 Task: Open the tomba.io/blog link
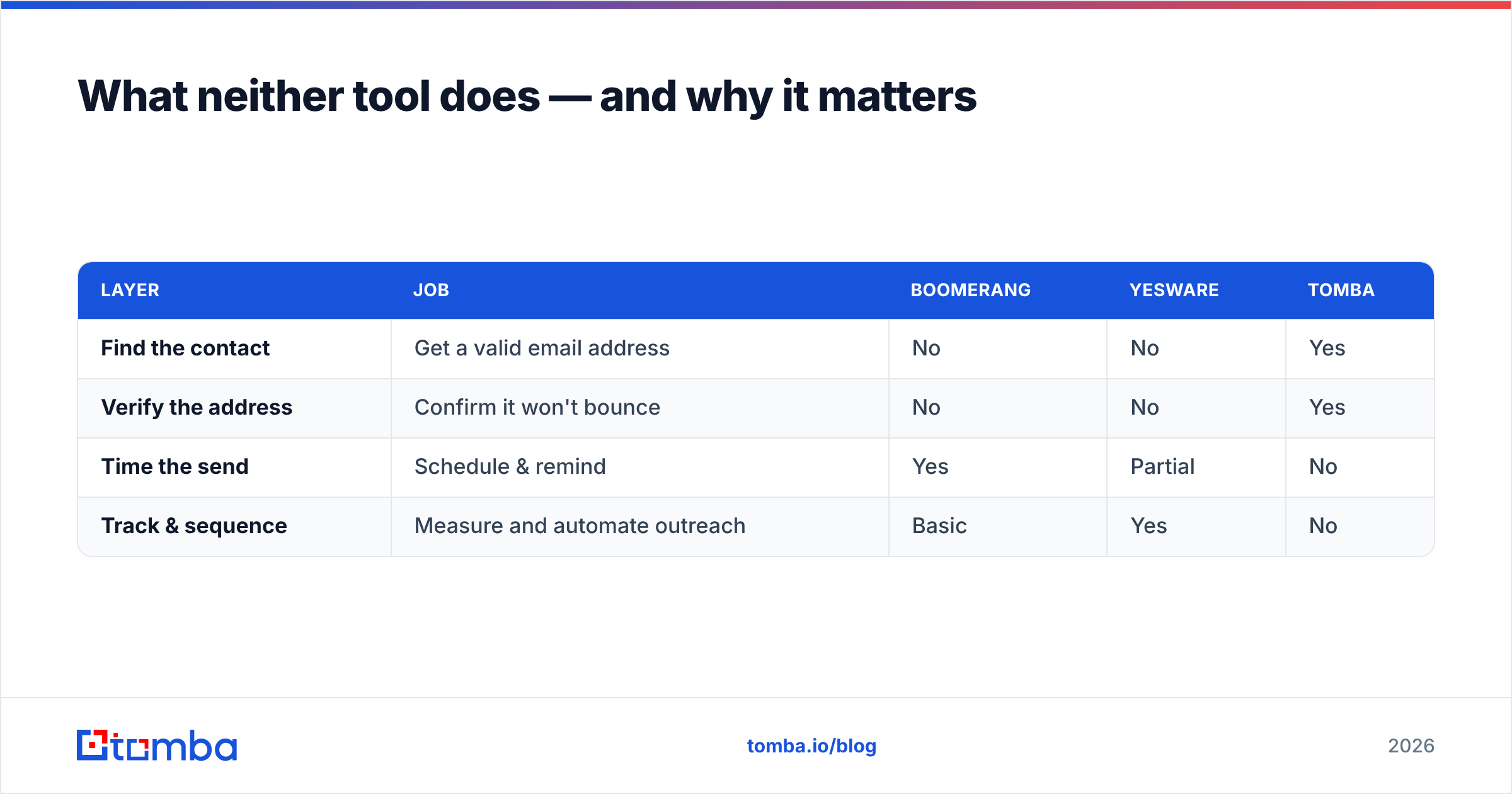click(x=811, y=746)
